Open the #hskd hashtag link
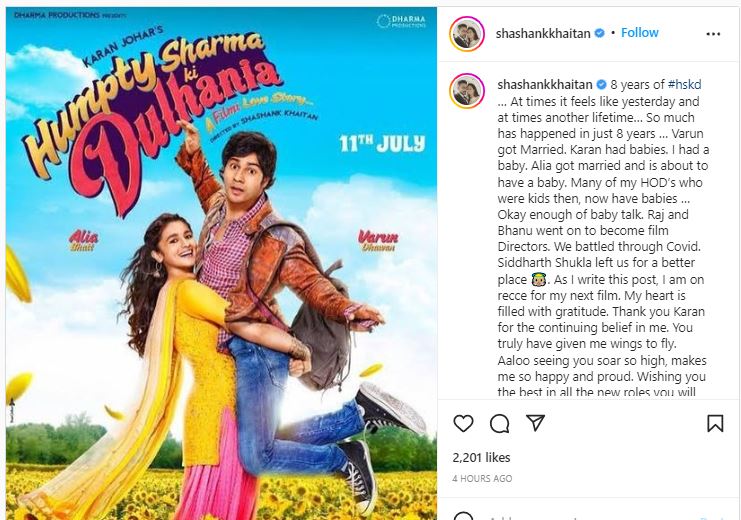Viewport: 741px width, 520px height. [x=684, y=85]
